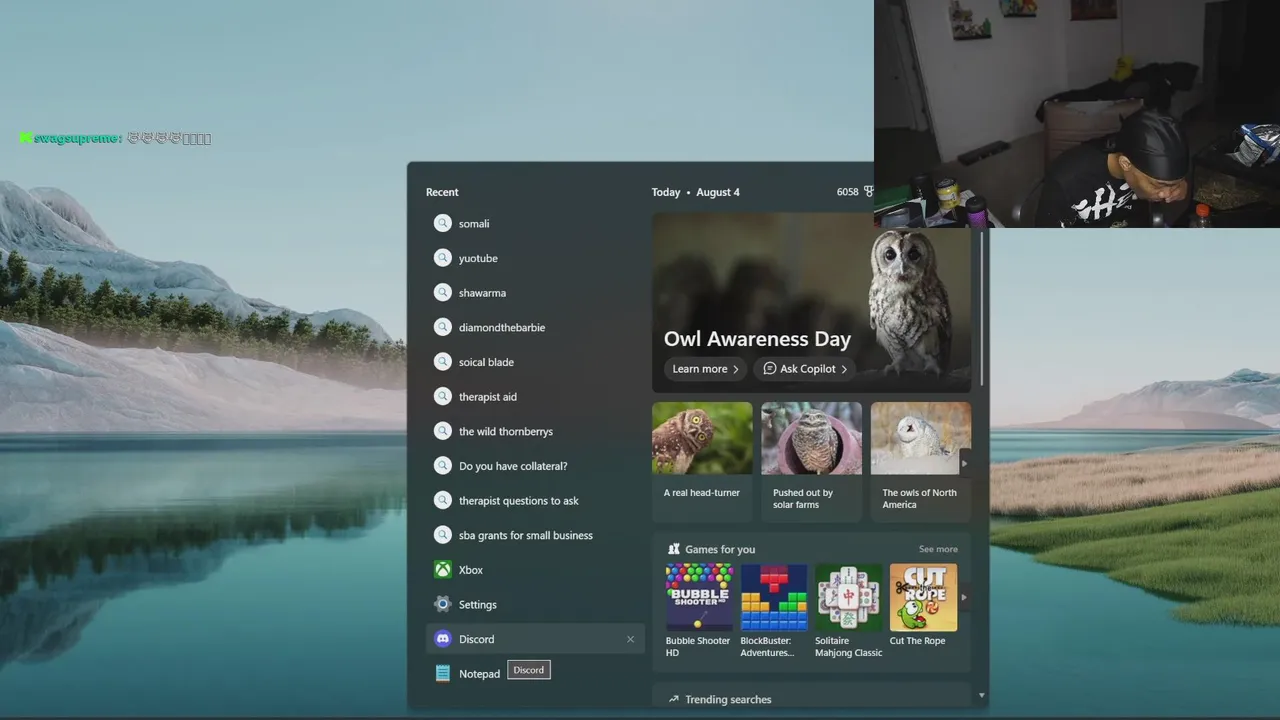Viewport: 1280px width, 720px height.
Task: Click the Games for you controller icon
Action: point(674,549)
